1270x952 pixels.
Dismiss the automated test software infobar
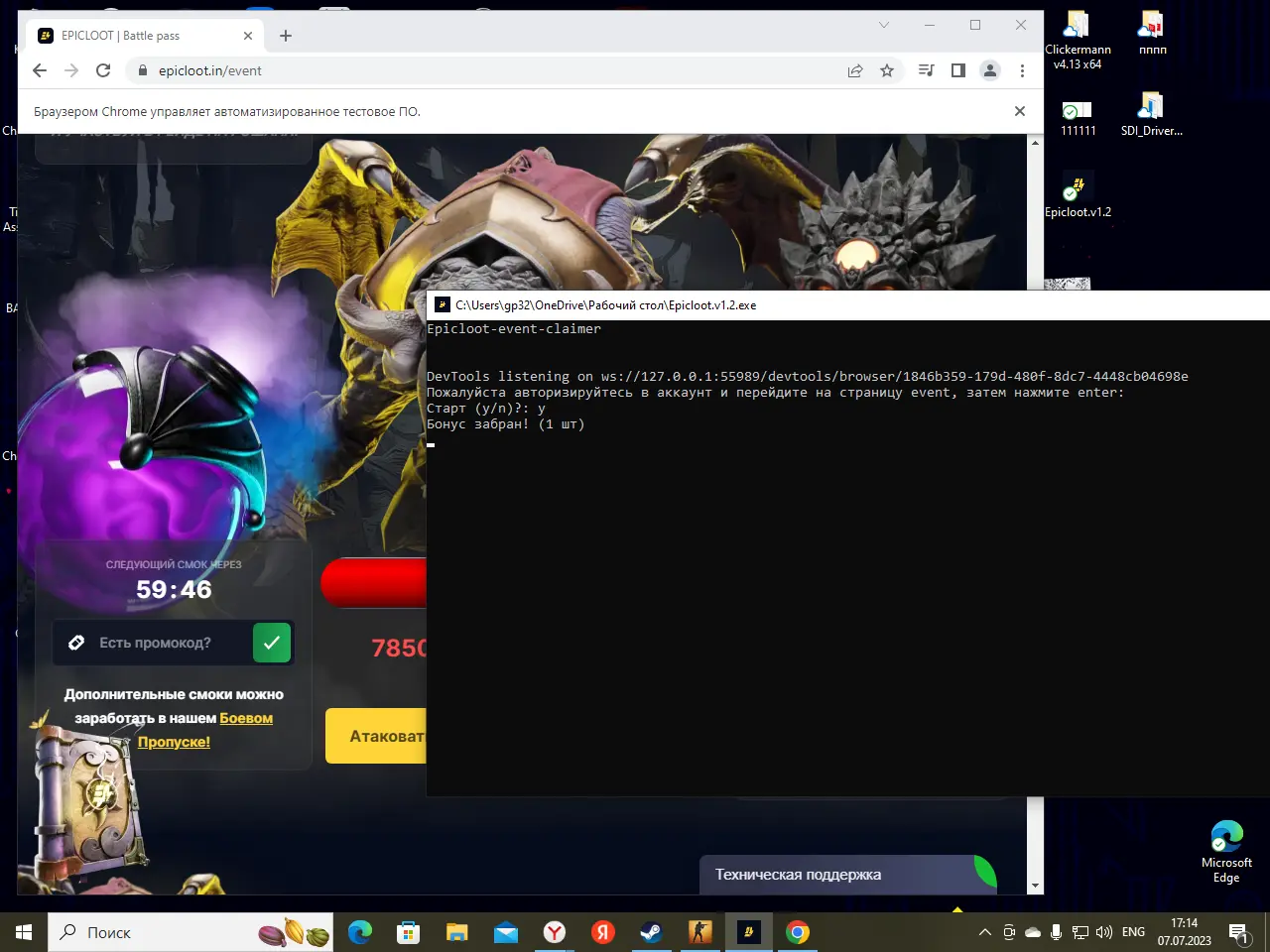click(x=1020, y=111)
